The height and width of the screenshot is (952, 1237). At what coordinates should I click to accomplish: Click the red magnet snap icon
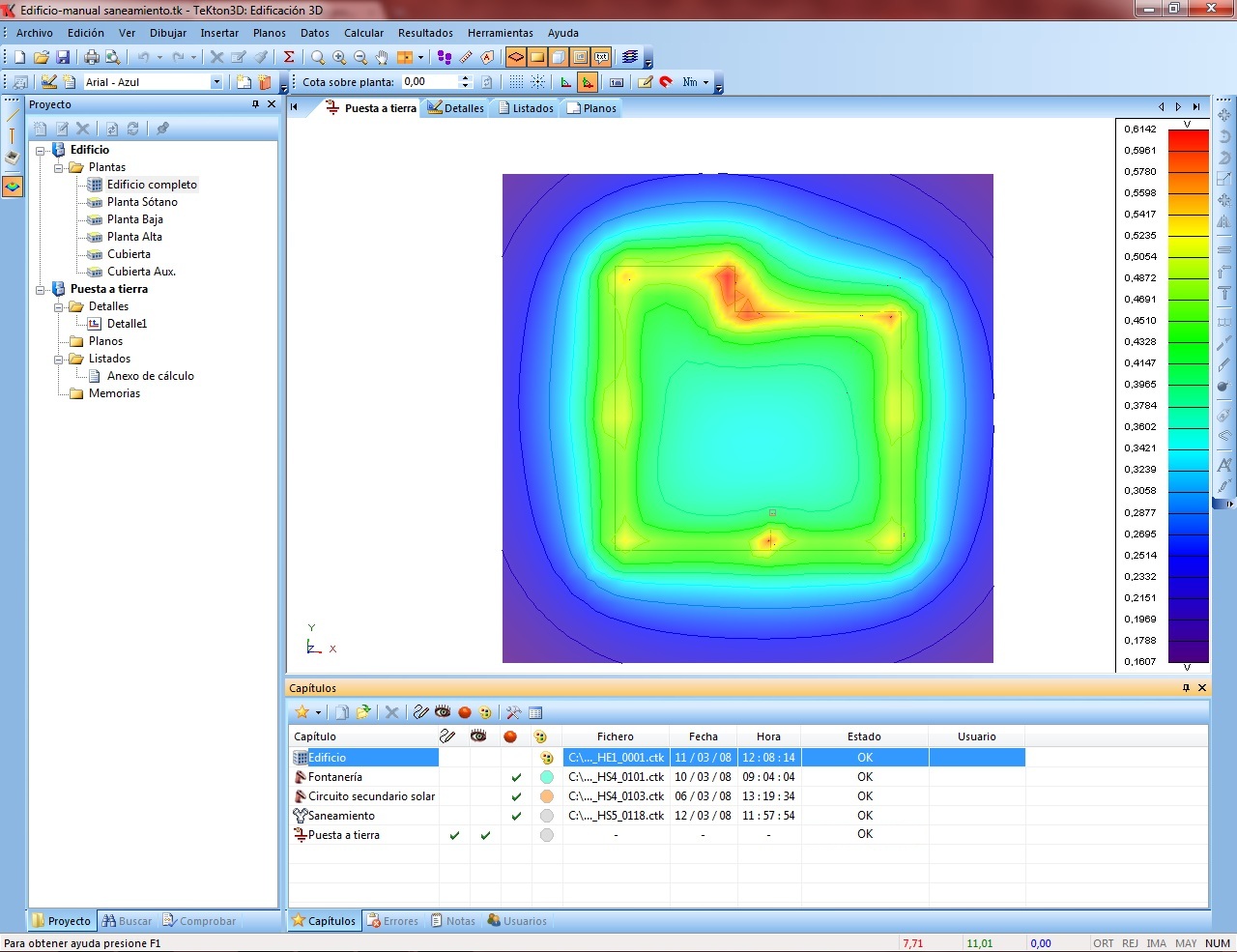666,82
